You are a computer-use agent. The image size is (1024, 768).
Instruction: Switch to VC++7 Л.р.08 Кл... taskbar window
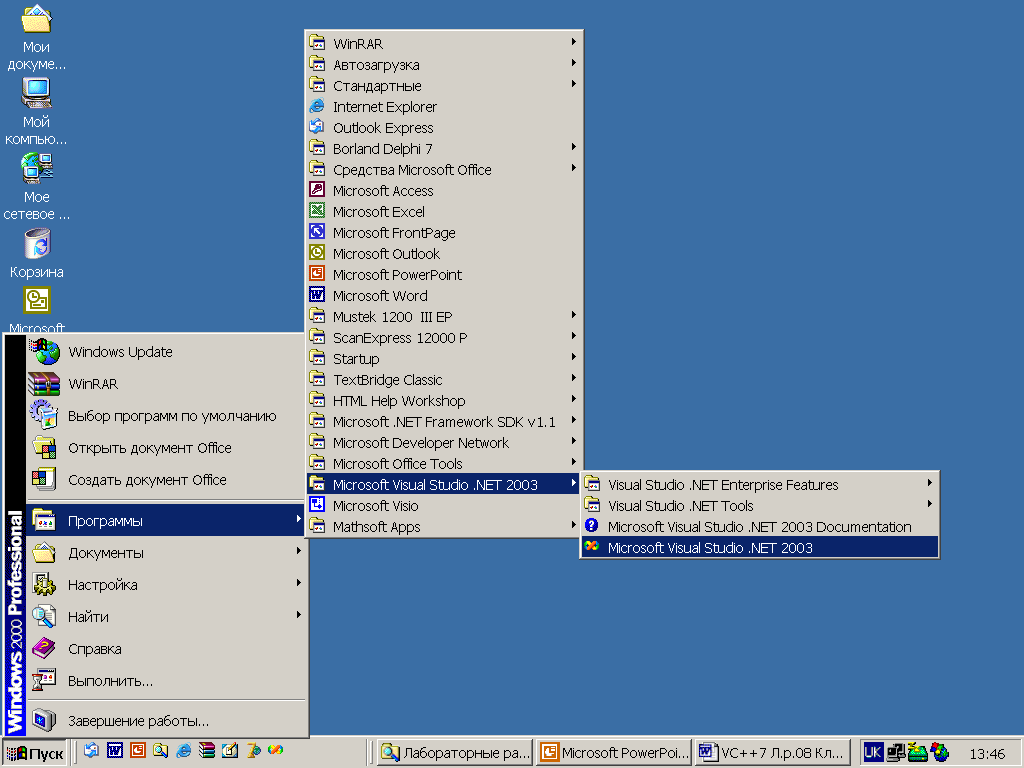pos(773,753)
